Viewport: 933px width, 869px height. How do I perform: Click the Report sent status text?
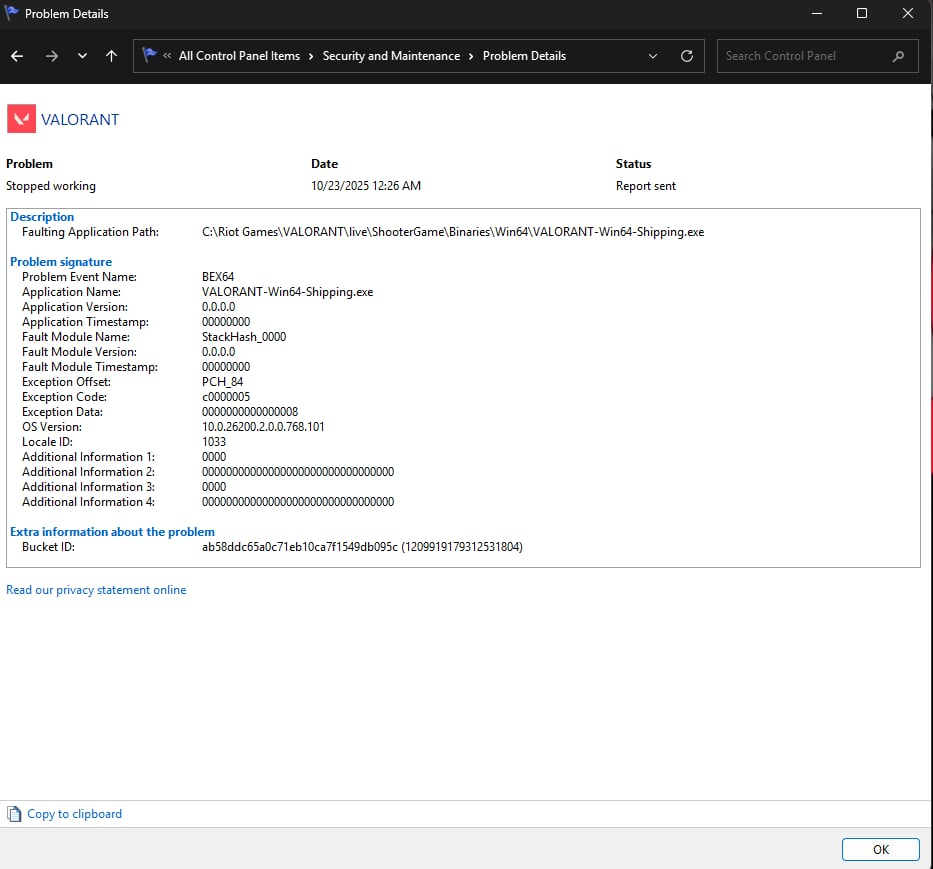[646, 186]
